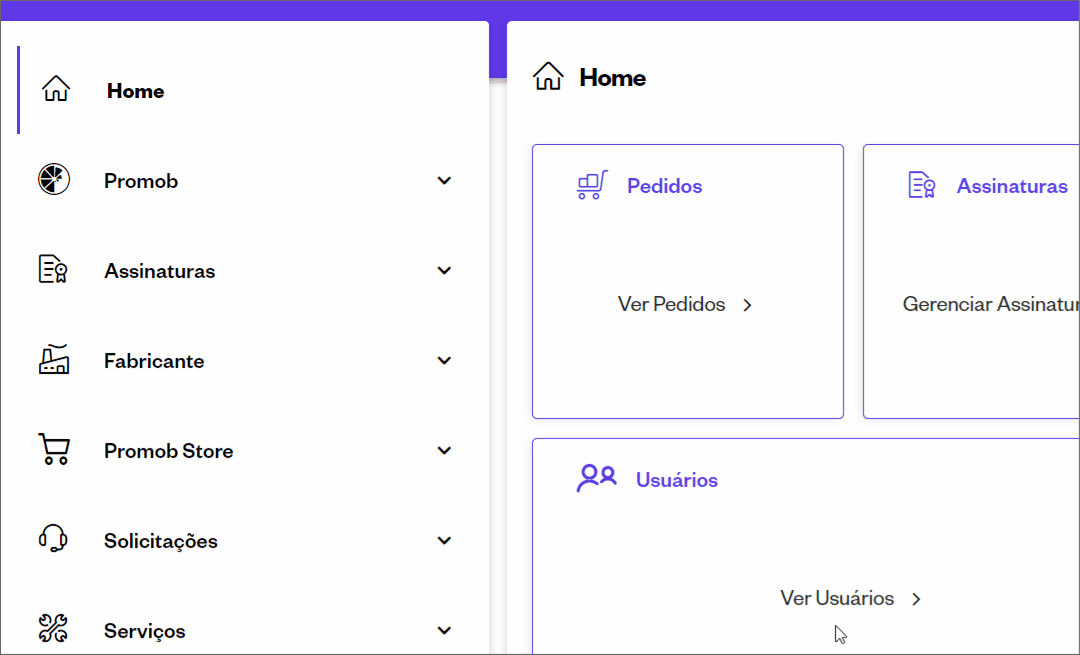Click the Assinaturas document icon in sidebar

53,269
